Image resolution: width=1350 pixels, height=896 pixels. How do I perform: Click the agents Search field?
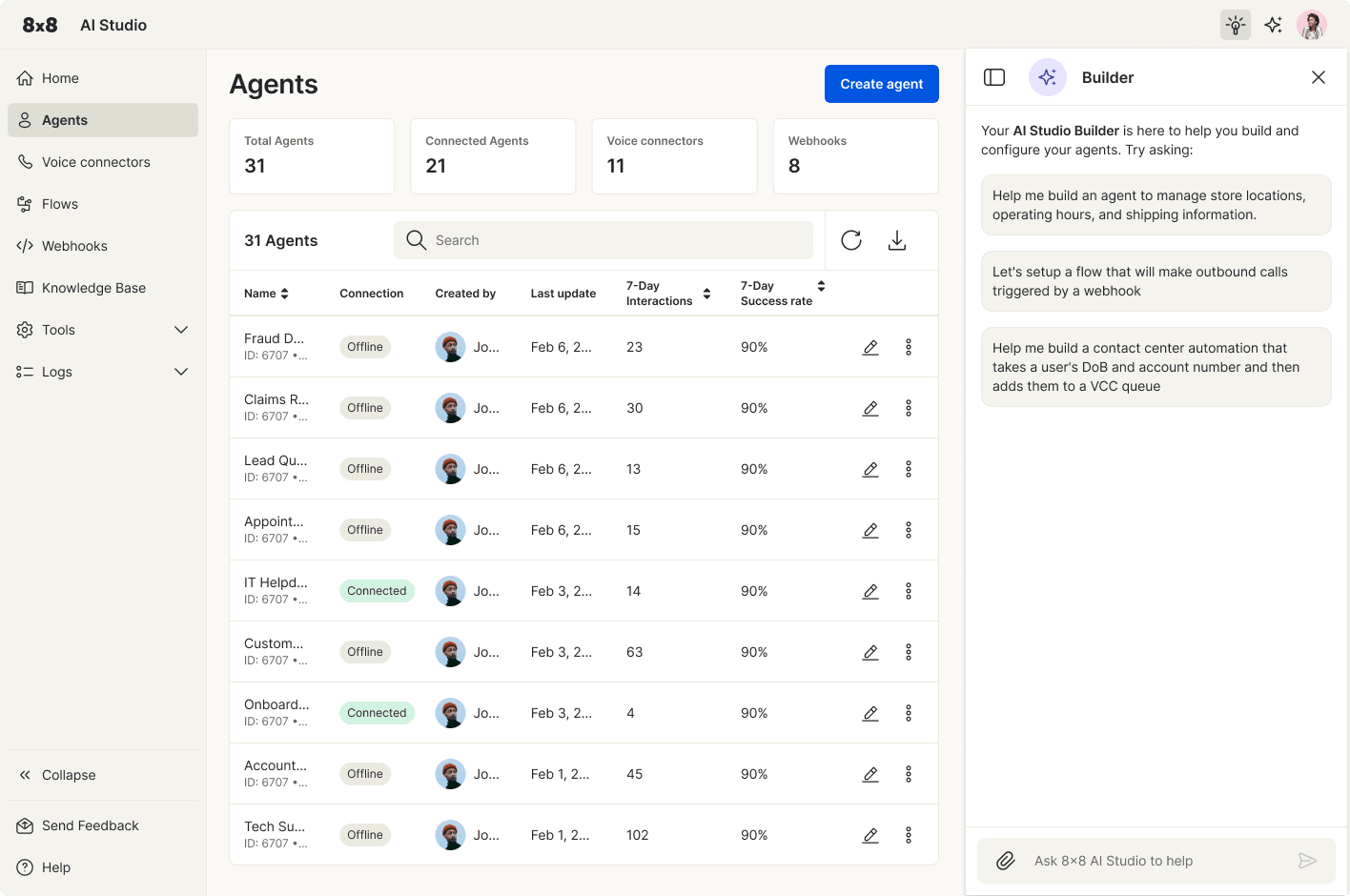coord(610,240)
